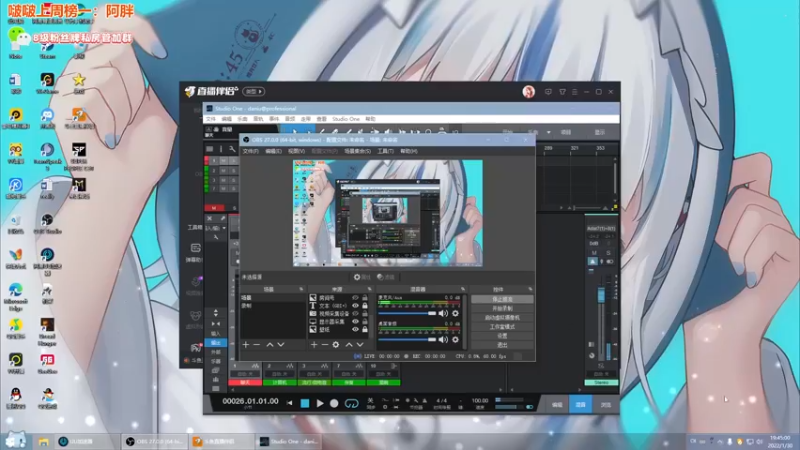
Task: Toggle lock on 文本 (GDI+) source
Action: coord(365,306)
